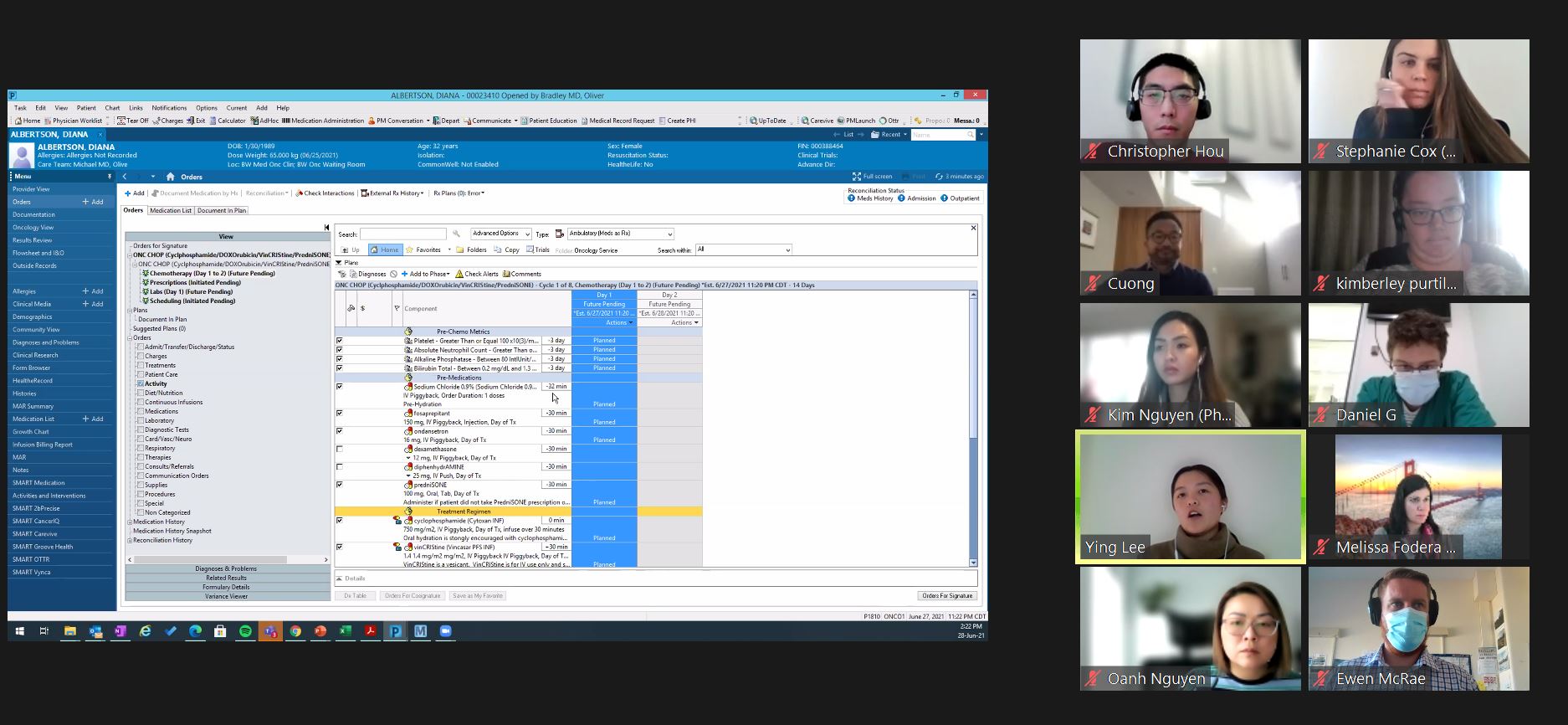Pin the Menu panel with pushpin
Image resolution: width=1568 pixels, height=725 pixels.
point(109,177)
